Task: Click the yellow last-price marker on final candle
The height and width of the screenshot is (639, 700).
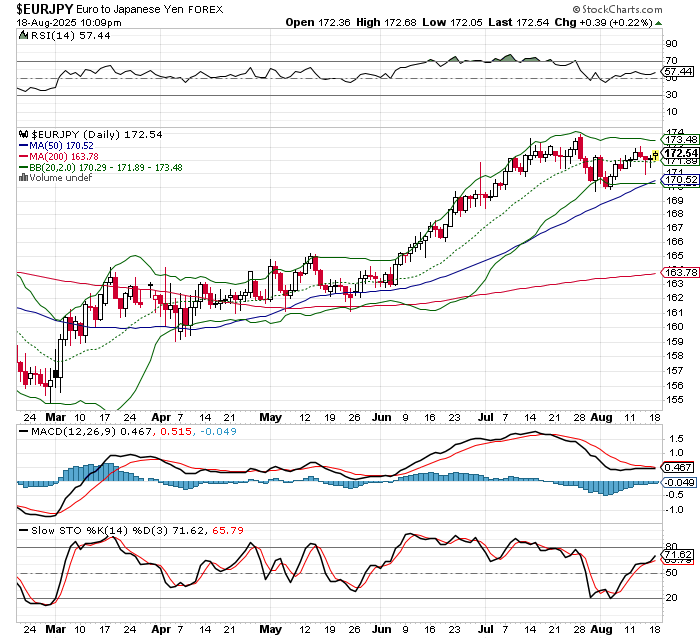Action: (655, 155)
